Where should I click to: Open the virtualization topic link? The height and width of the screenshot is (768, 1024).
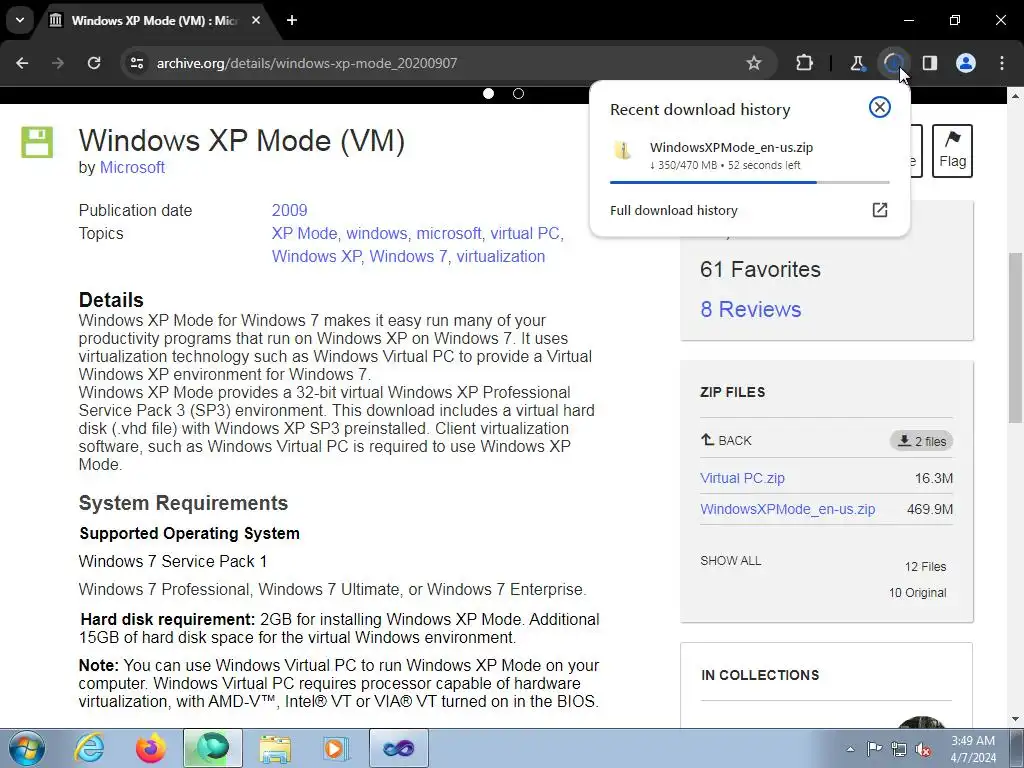click(x=500, y=256)
